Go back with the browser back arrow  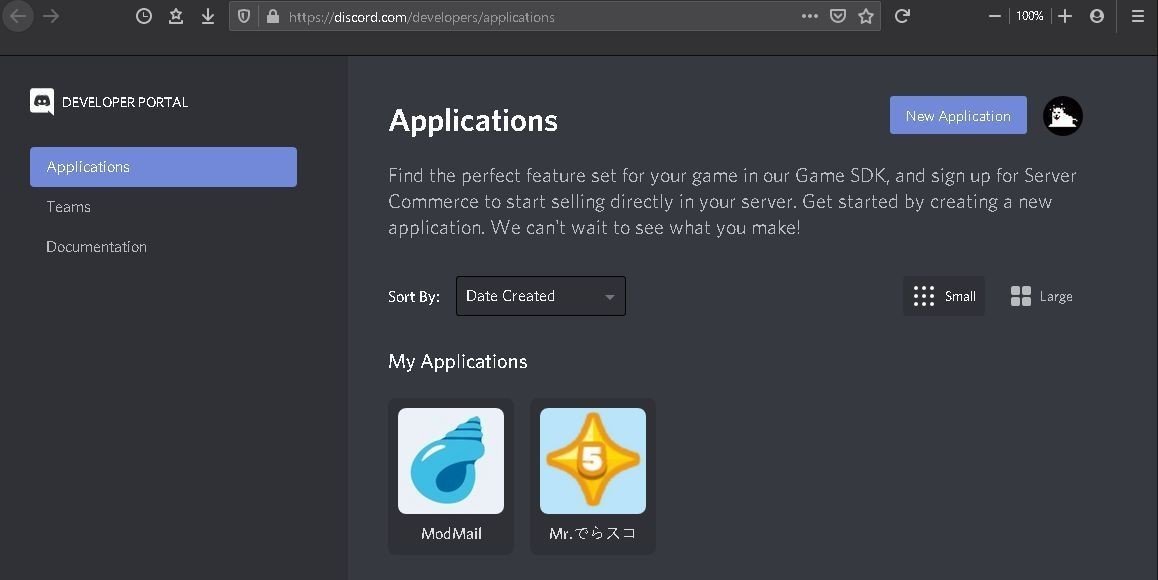pos(18,16)
